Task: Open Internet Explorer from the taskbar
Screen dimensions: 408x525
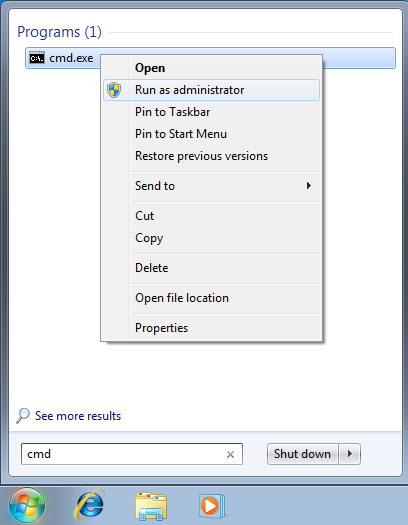Action: click(x=89, y=505)
